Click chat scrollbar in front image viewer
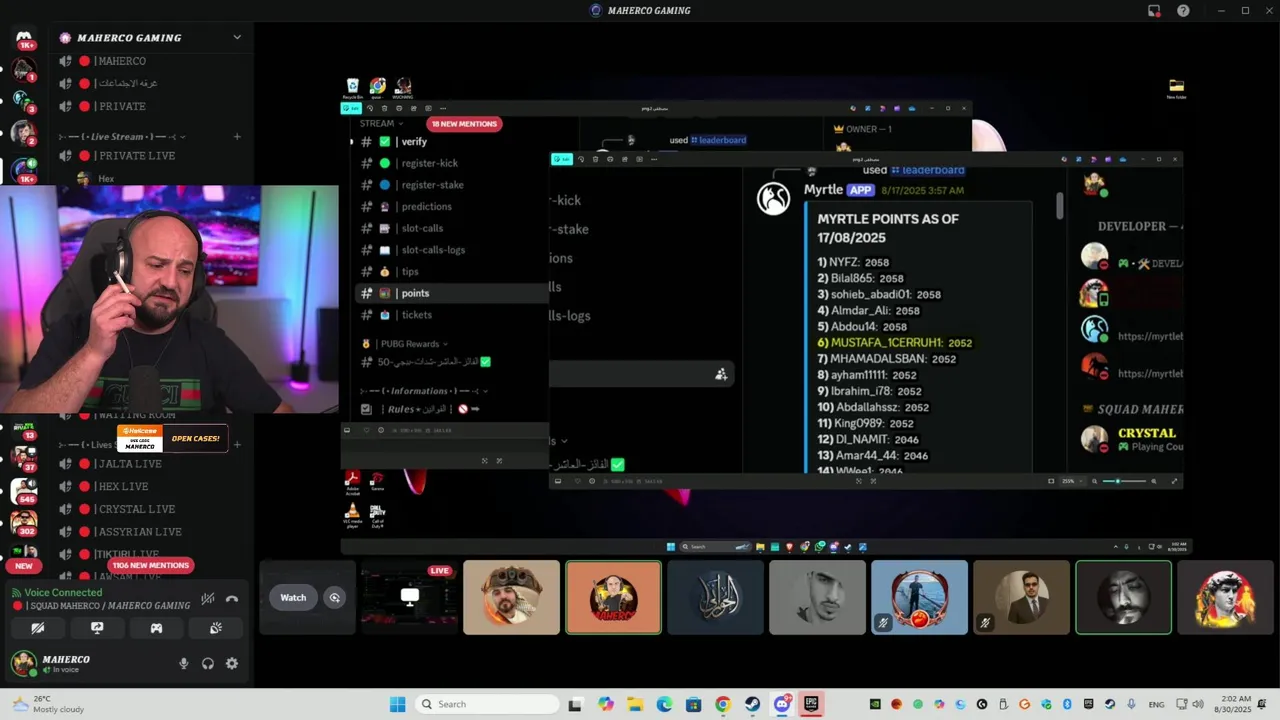Viewport: 1280px width, 720px height. (1059, 205)
